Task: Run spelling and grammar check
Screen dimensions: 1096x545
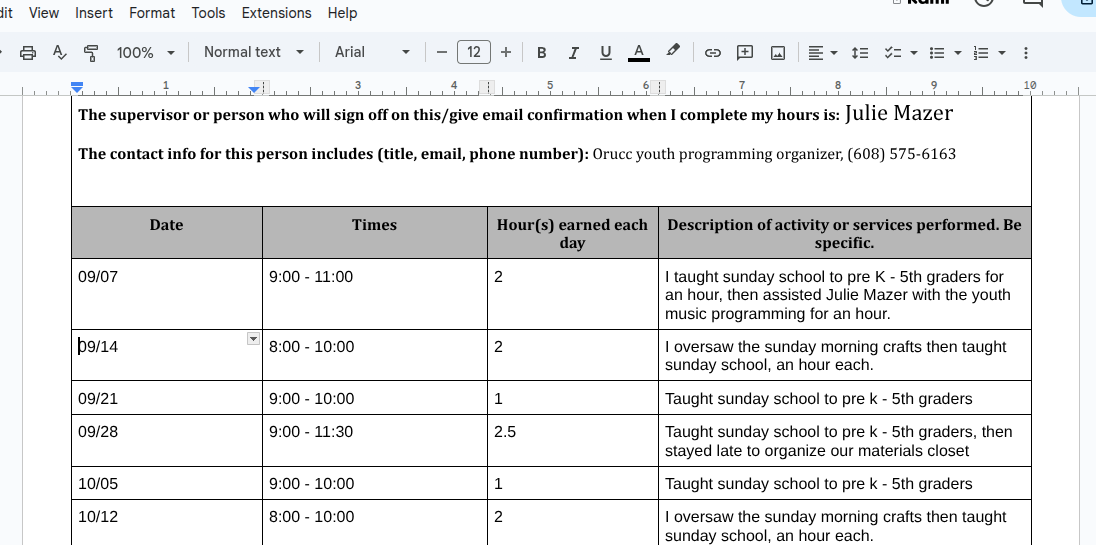Action: click(59, 52)
